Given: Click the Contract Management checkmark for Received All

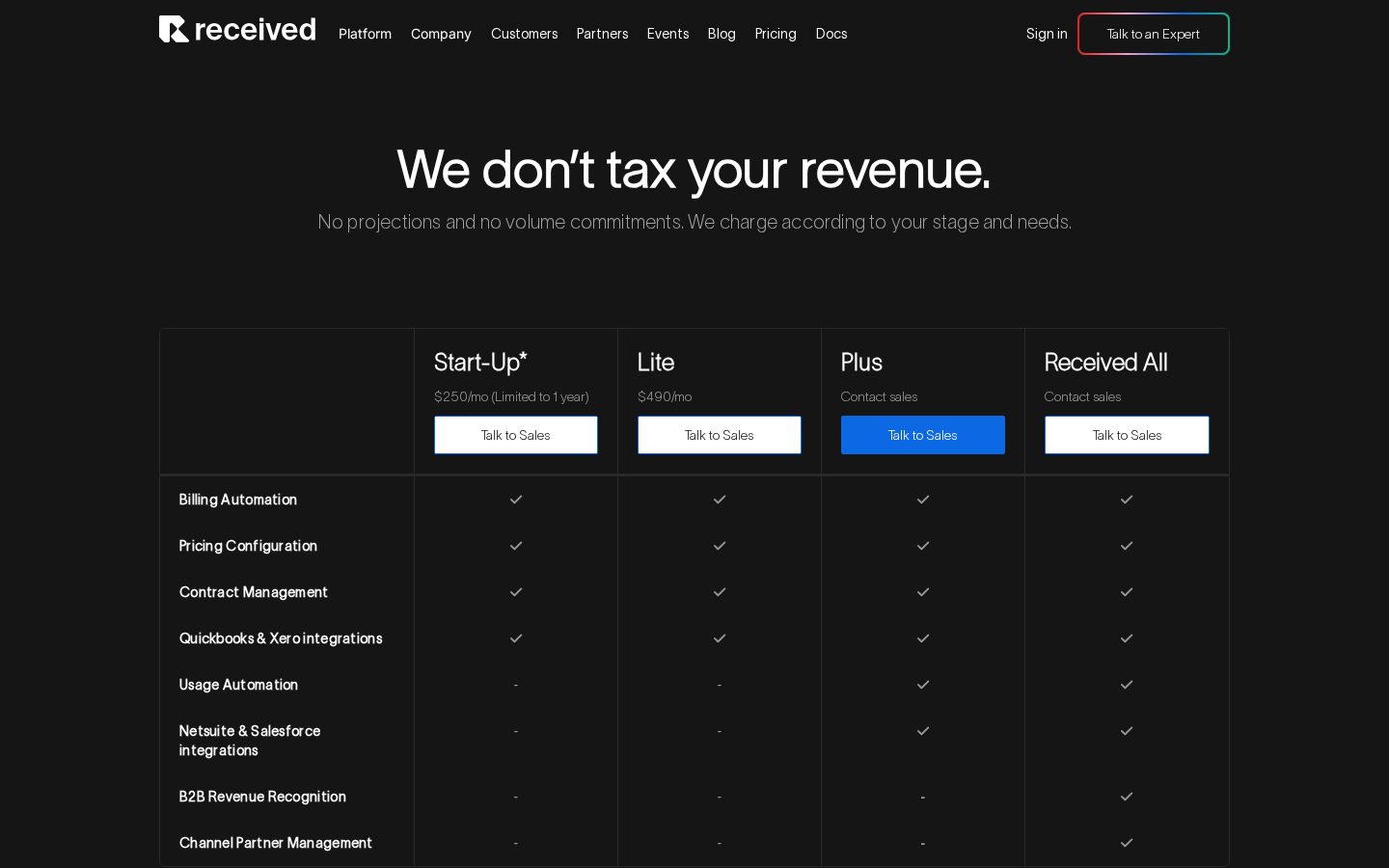Looking at the screenshot, I should [x=1127, y=592].
